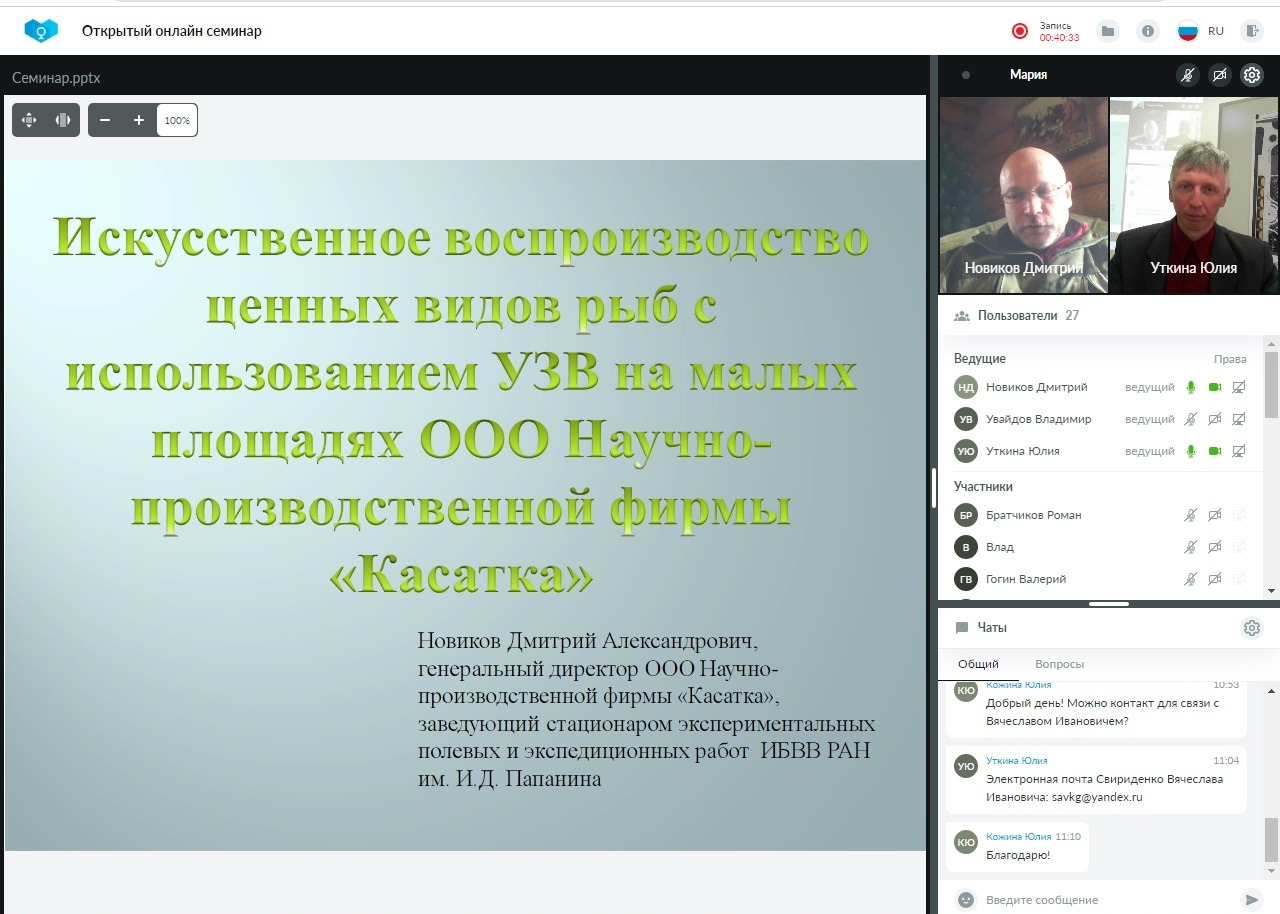Screen dimensions: 1280x914
Task: Switch to the Общий chat tab
Action: tap(978, 664)
